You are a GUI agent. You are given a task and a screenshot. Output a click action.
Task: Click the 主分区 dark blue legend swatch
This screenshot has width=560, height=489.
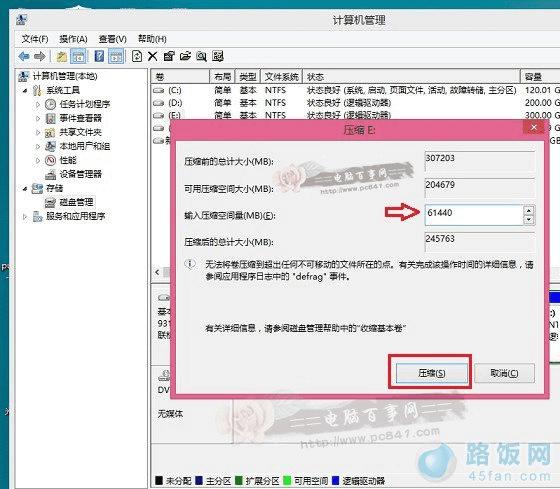click(199, 481)
